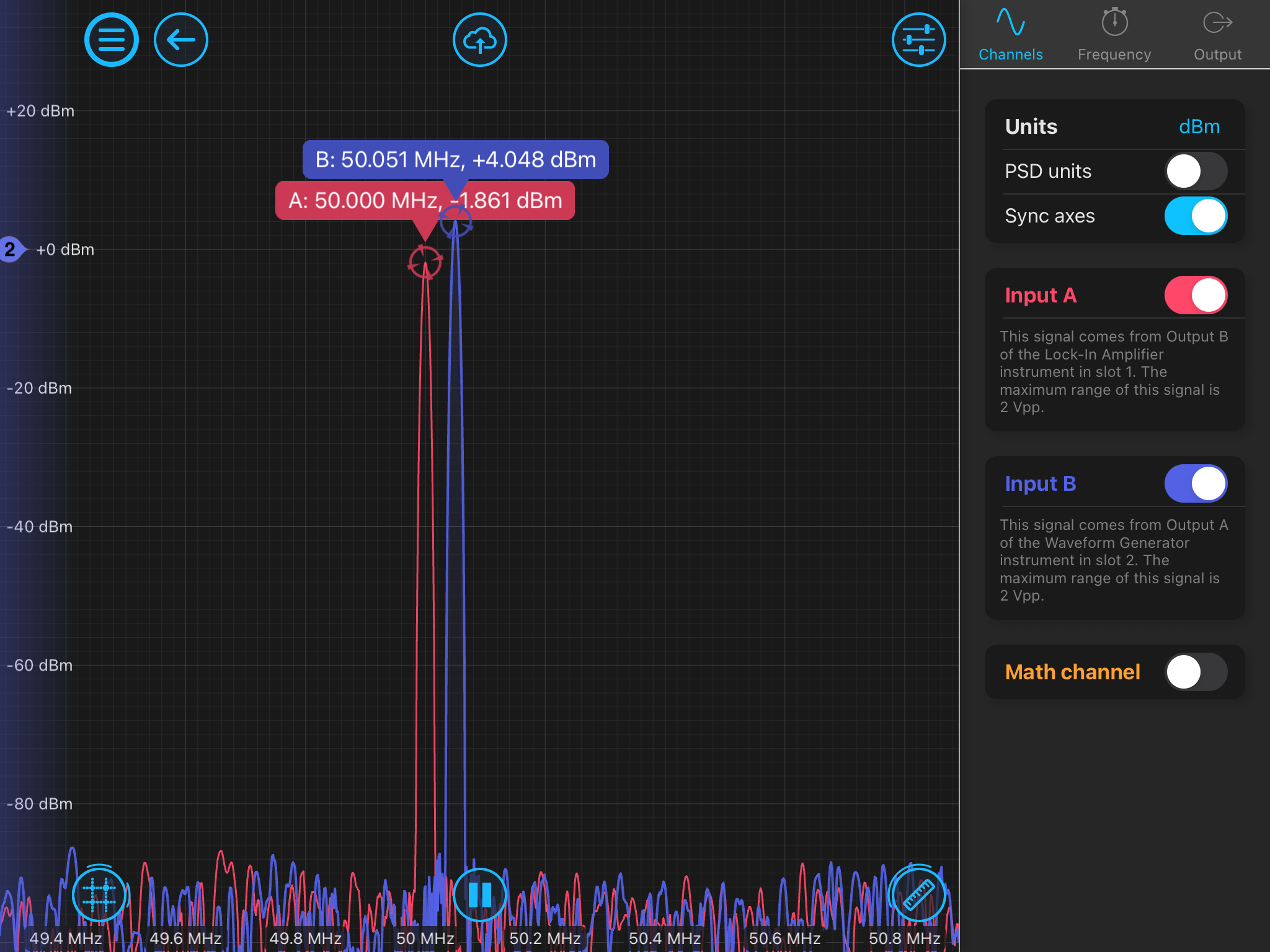
Task: Turn off Input A channel
Action: [1196, 296]
